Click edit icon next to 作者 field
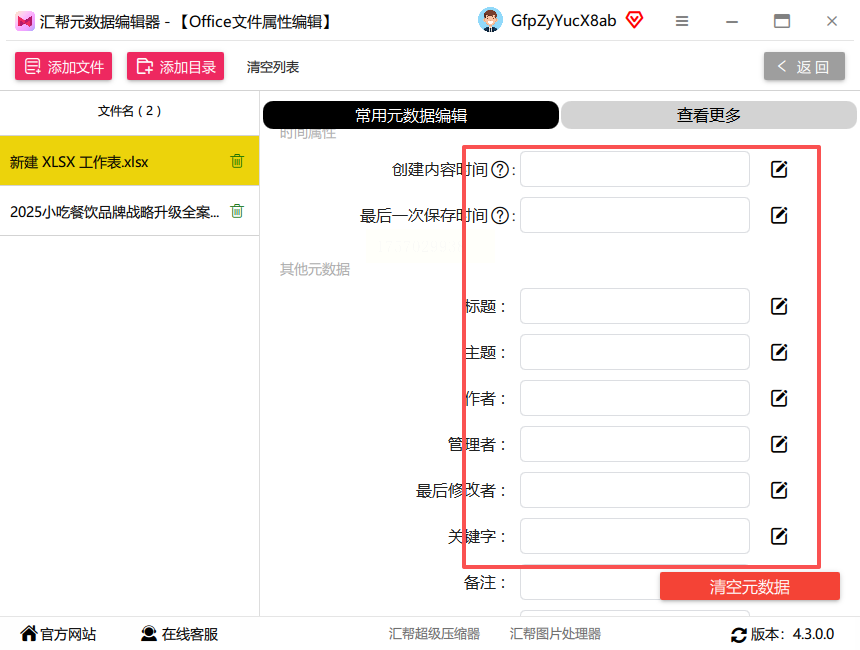 coord(779,398)
